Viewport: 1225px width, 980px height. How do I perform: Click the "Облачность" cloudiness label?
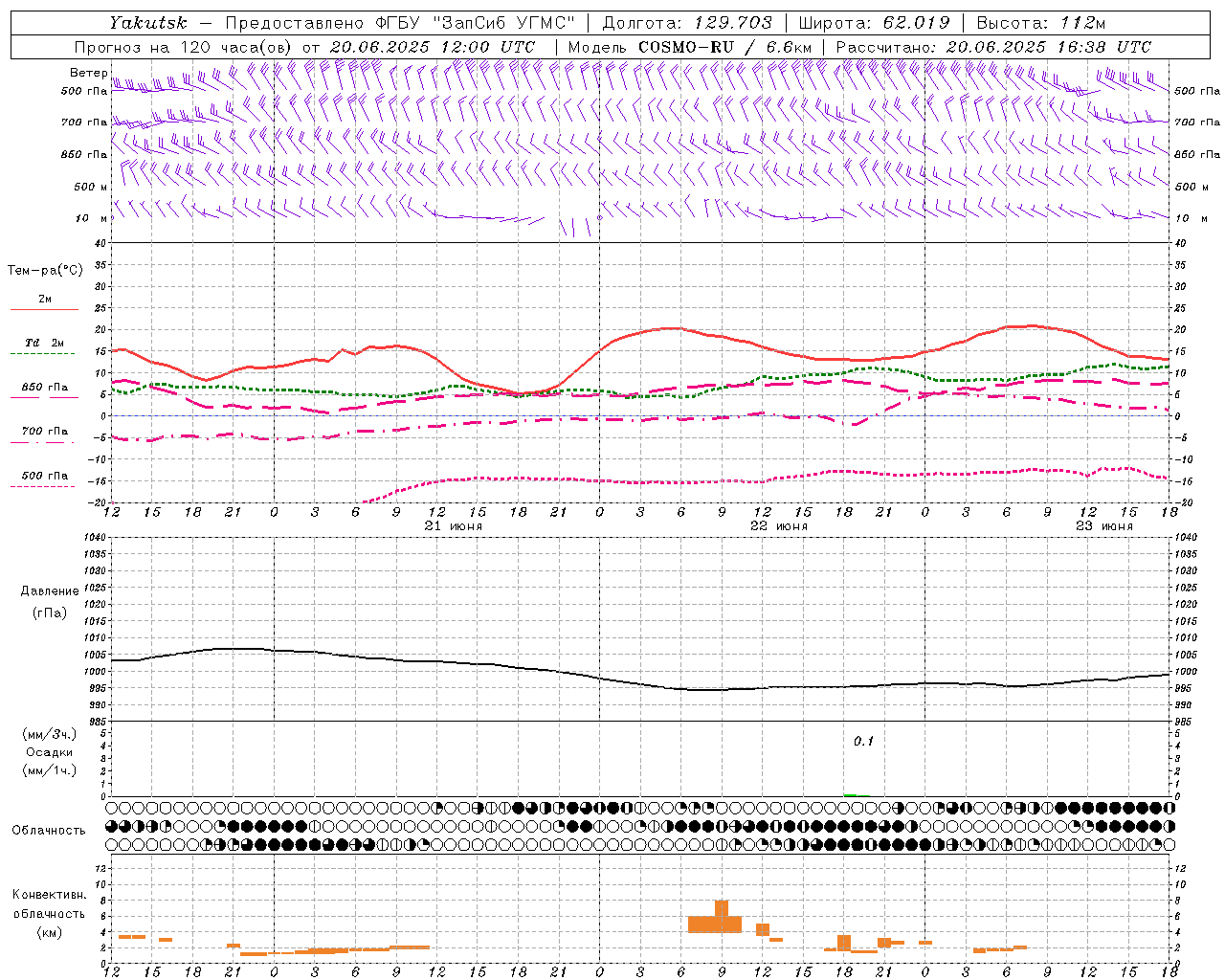pos(49,831)
